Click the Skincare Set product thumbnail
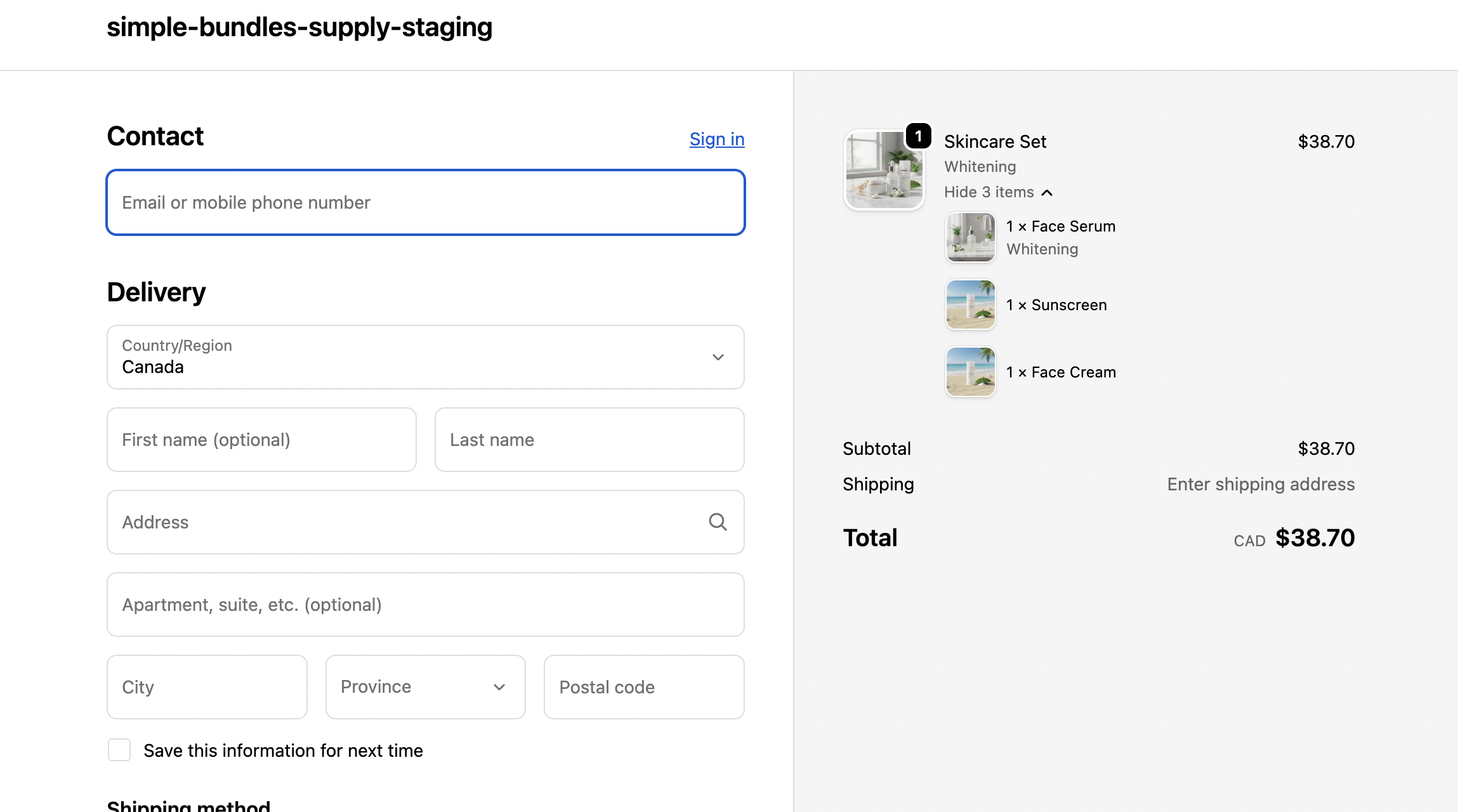Image resolution: width=1458 pixels, height=812 pixels. pos(884,170)
